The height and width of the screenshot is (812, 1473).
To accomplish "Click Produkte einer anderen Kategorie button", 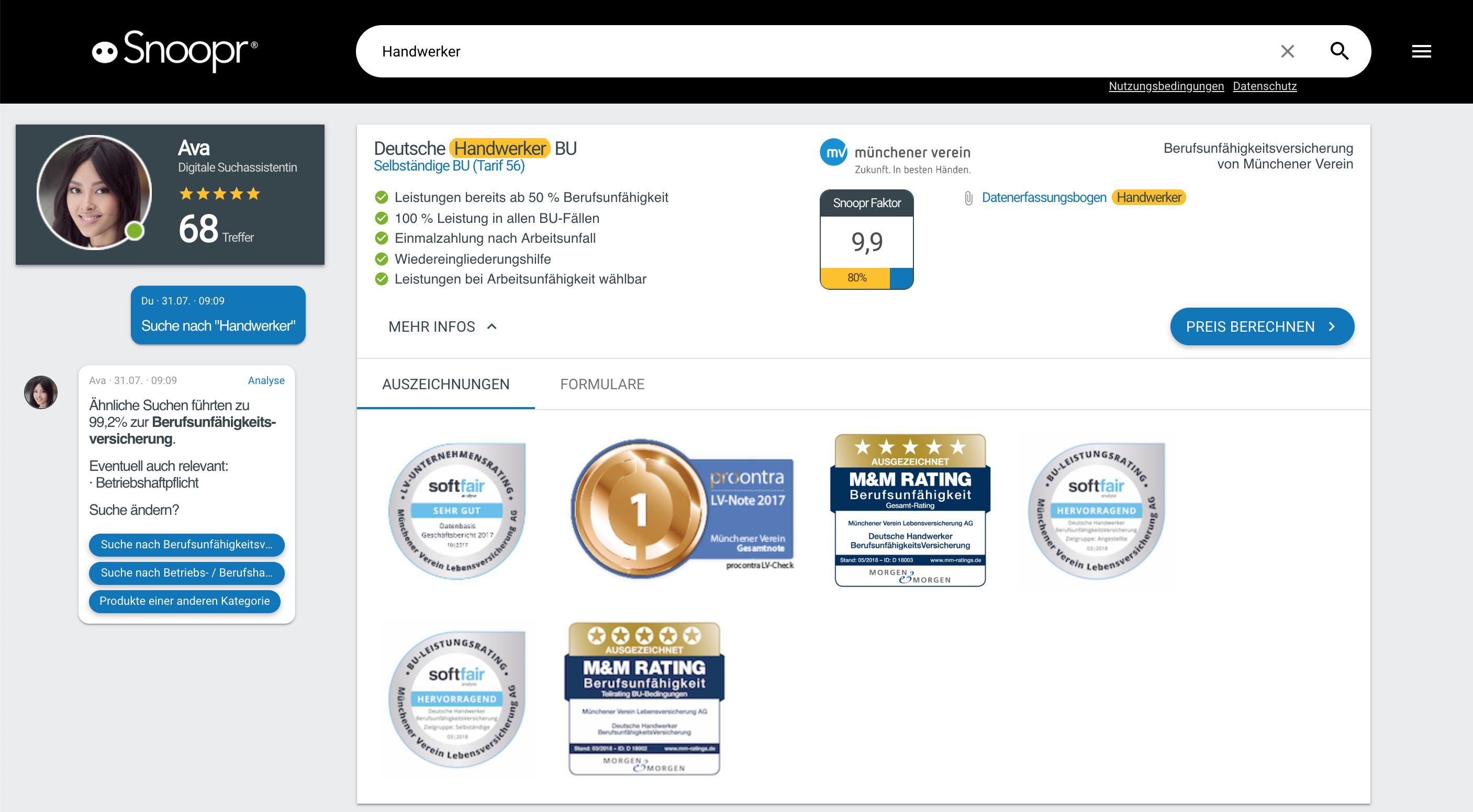I will pyautogui.click(x=184, y=601).
